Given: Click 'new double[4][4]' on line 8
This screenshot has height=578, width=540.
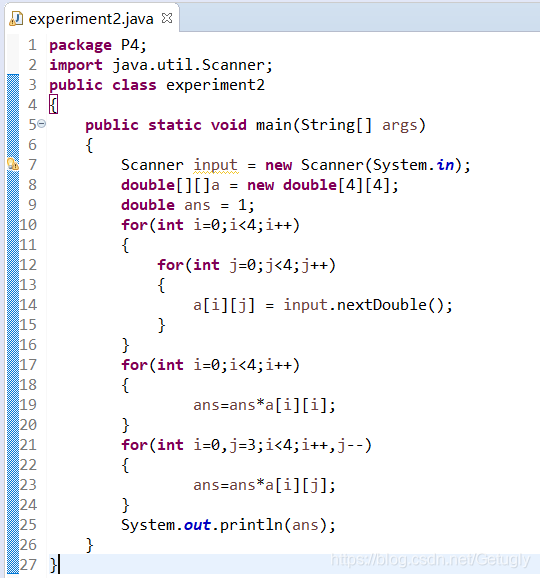Looking at the screenshot, I should point(319,185).
